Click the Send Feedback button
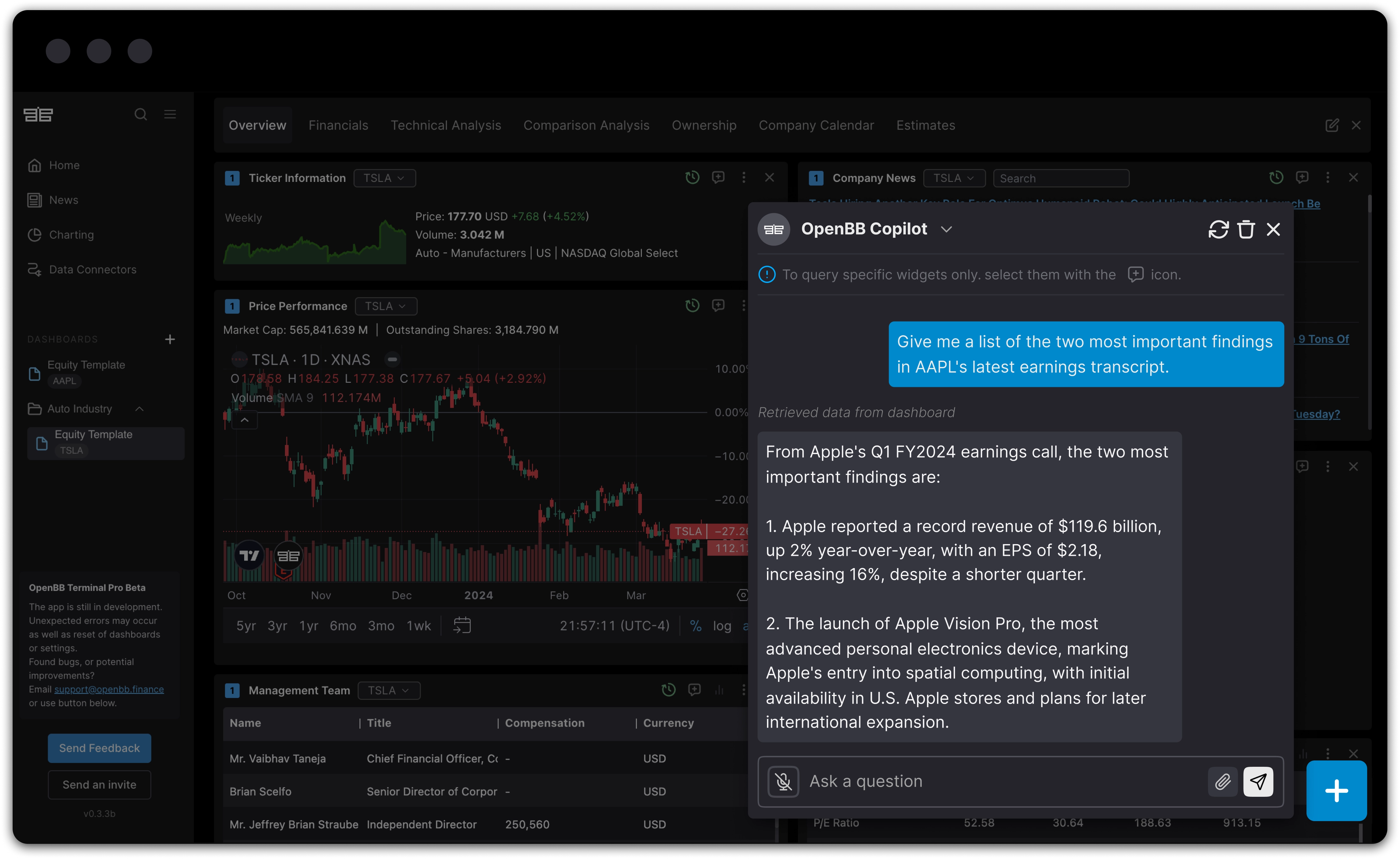This screenshot has width=1400, height=859. pos(100,748)
